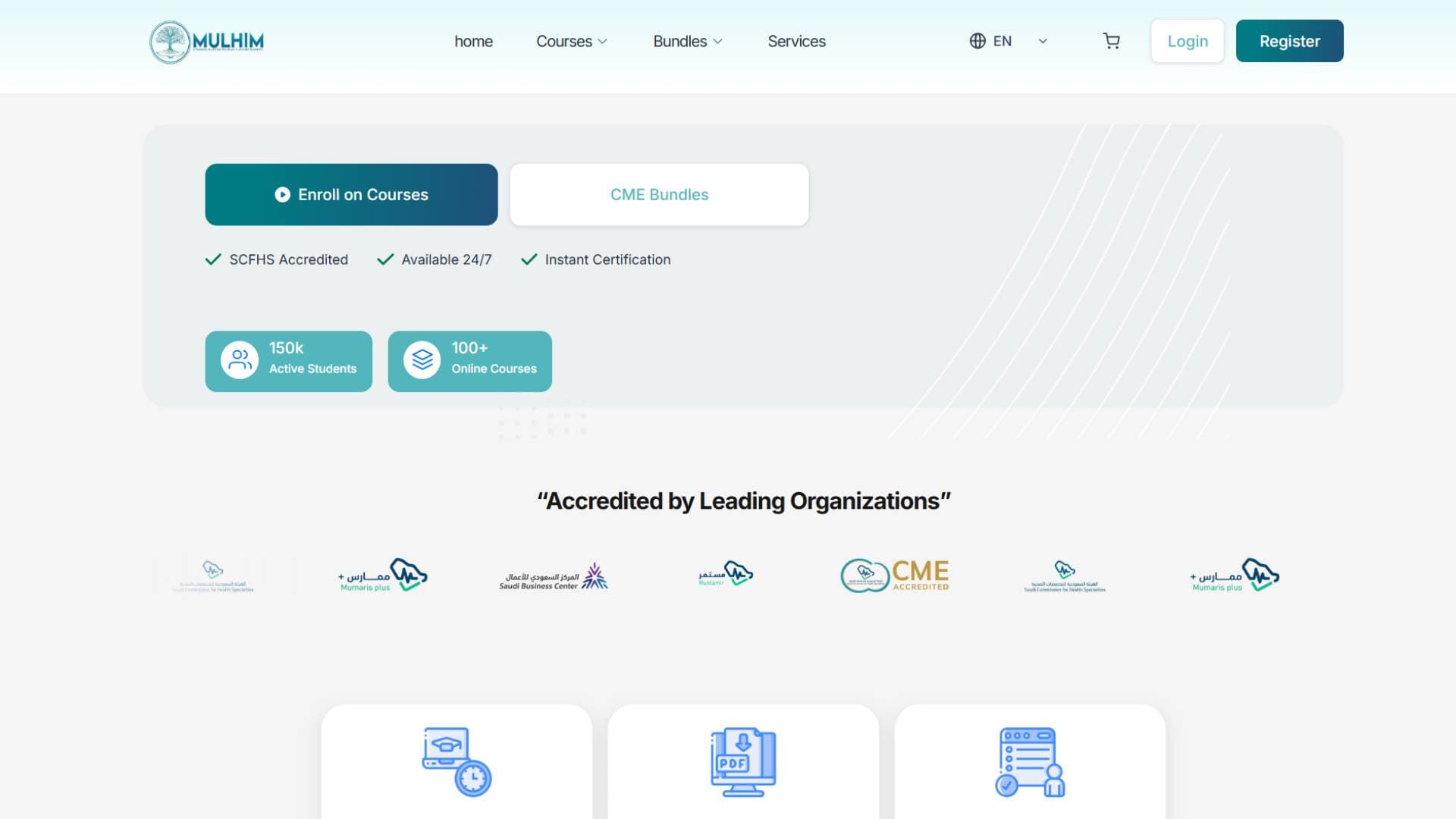This screenshot has width=1456, height=819.
Task: Click the Available 24/7 text
Action: click(x=447, y=259)
